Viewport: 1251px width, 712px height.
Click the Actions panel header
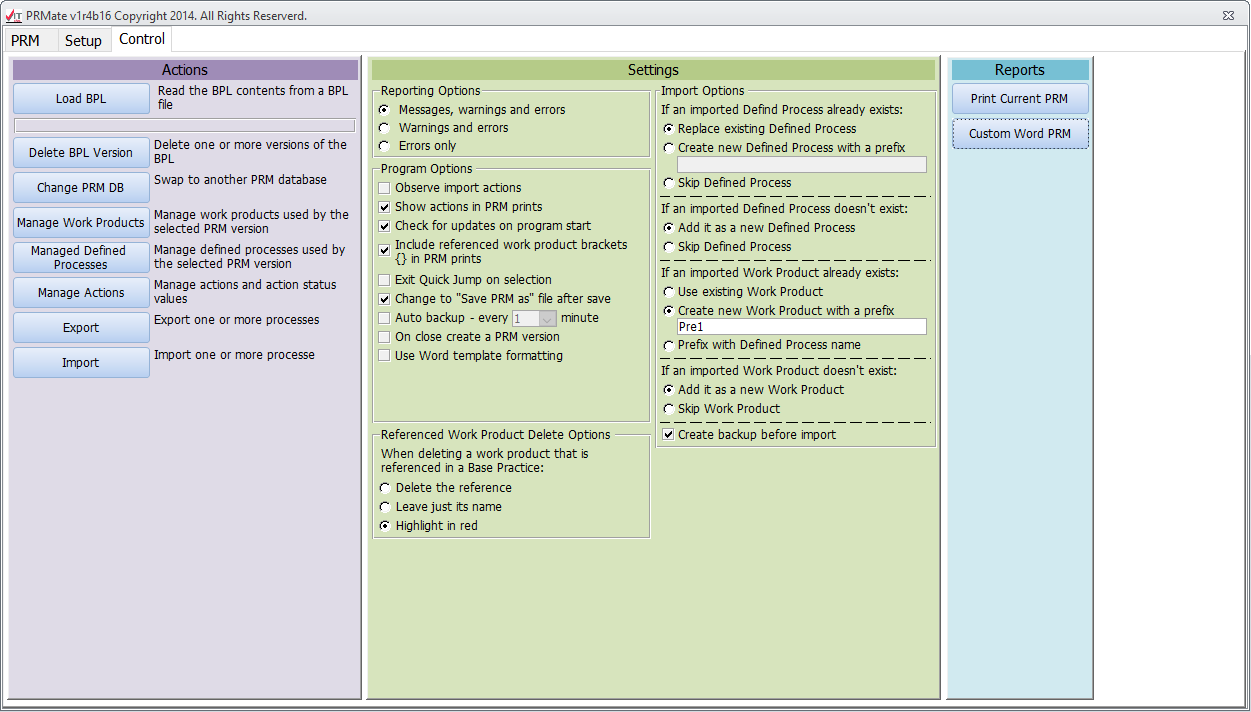coord(185,70)
